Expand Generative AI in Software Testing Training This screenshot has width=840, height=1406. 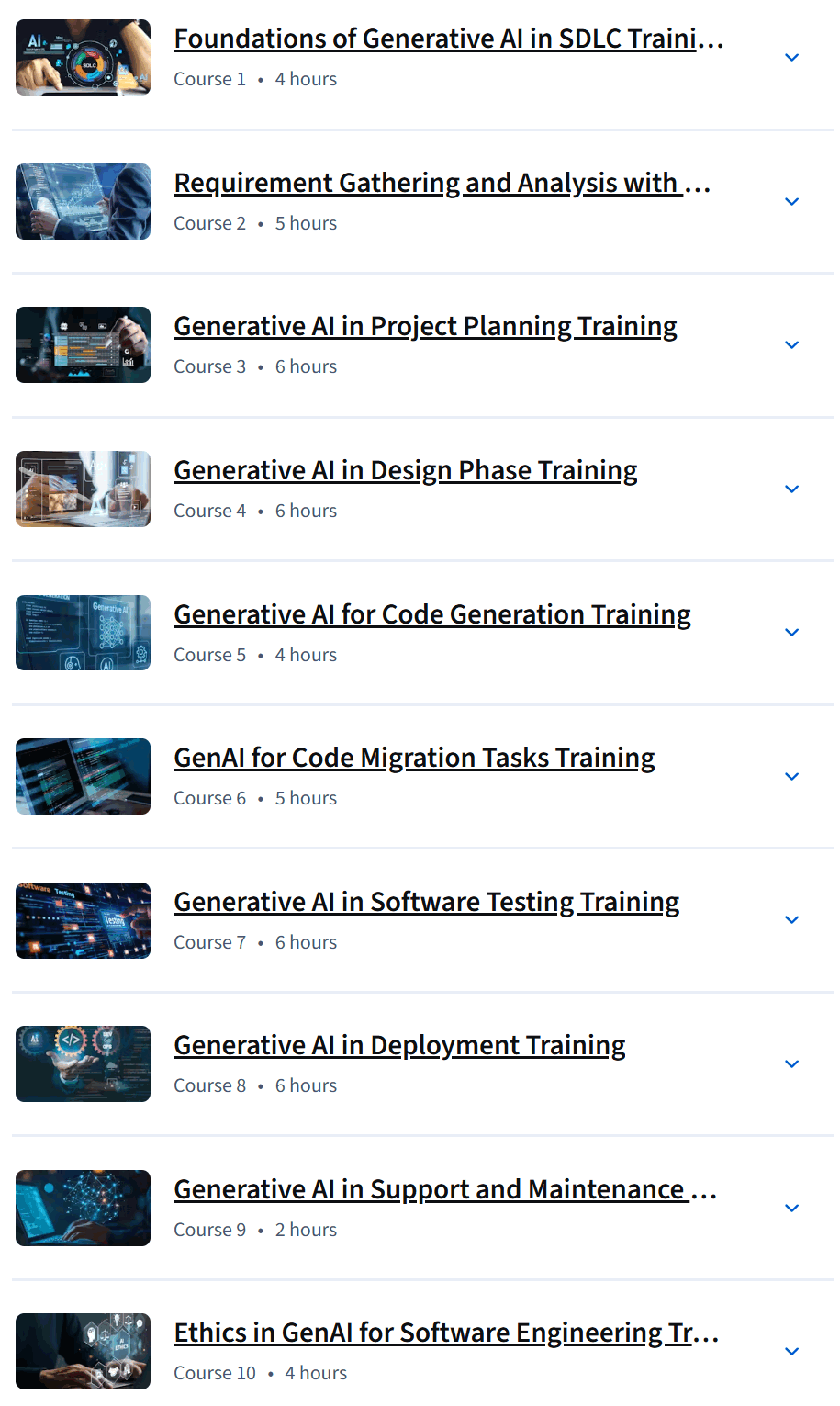tap(792, 920)
